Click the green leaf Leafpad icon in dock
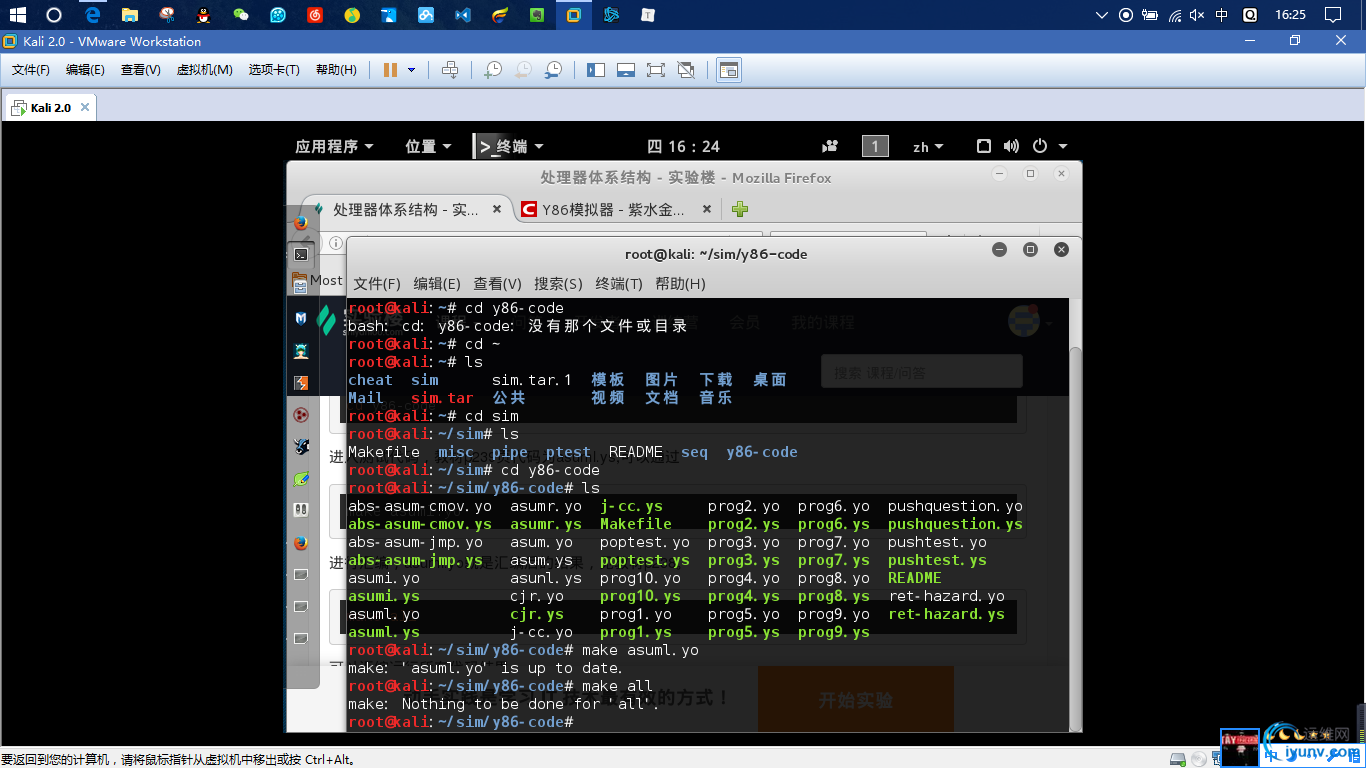This screenshot has width=1366, height=768. pos(300,478)
